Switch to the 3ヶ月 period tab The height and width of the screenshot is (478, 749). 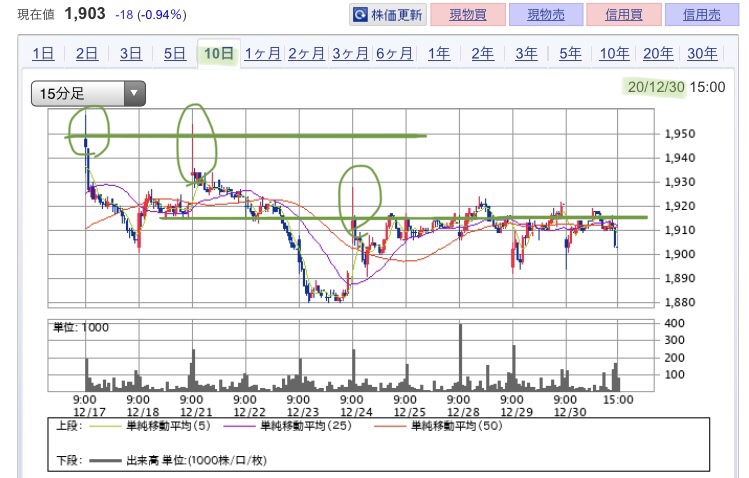click(x=350, y=54)
